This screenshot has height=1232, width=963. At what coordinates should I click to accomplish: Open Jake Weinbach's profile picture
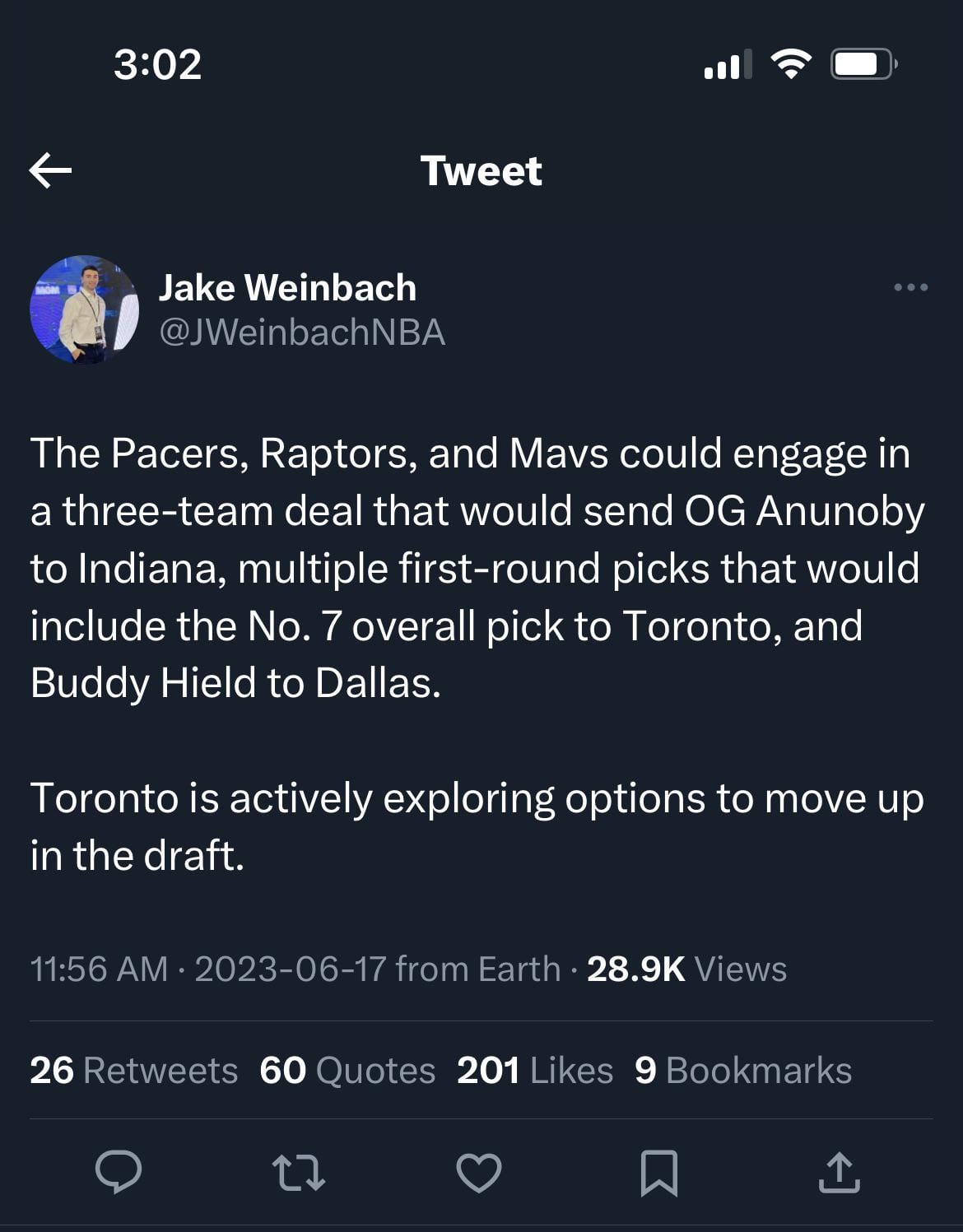(84, 309)
